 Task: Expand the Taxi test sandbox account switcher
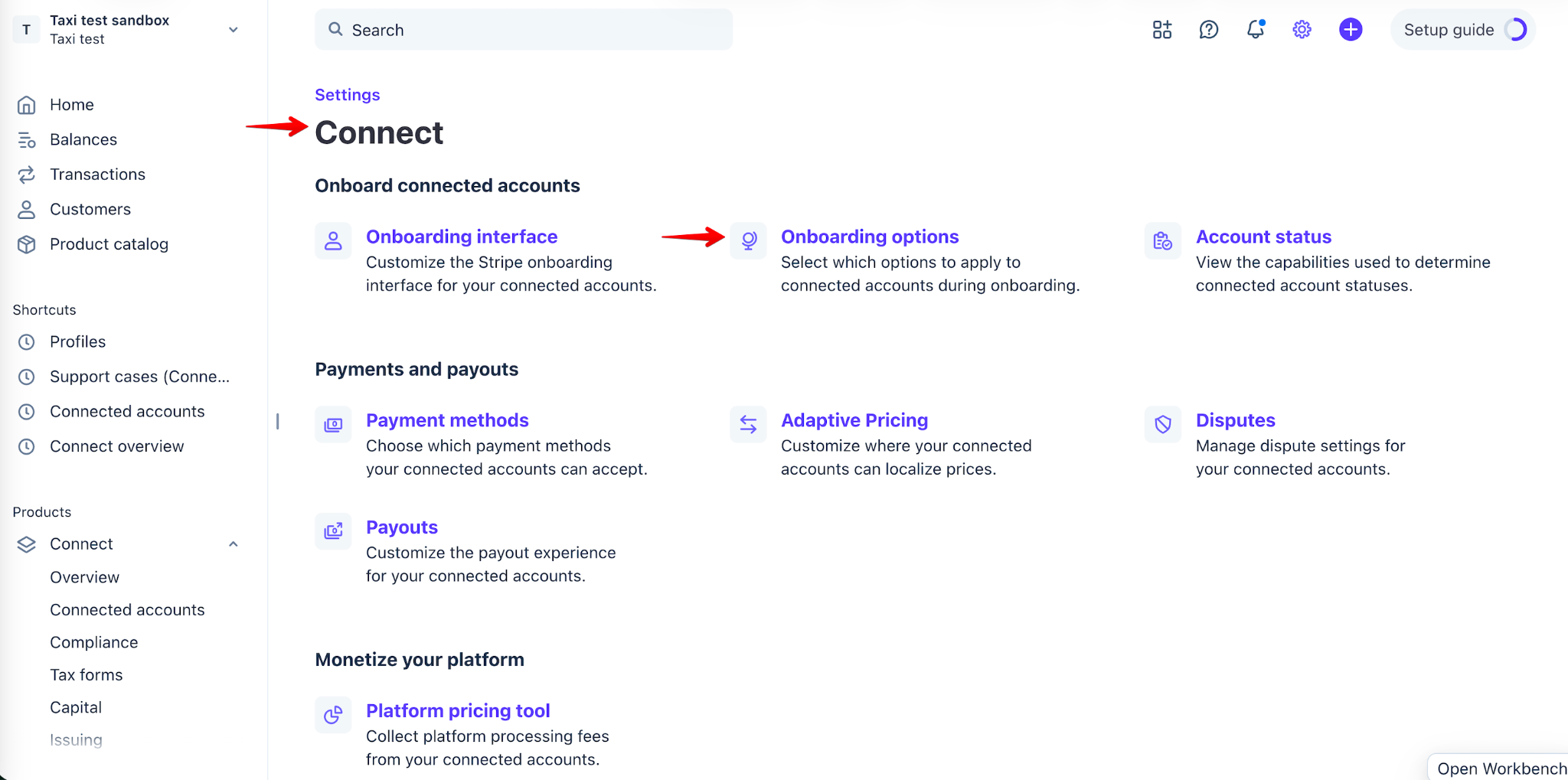pos(127,29)
